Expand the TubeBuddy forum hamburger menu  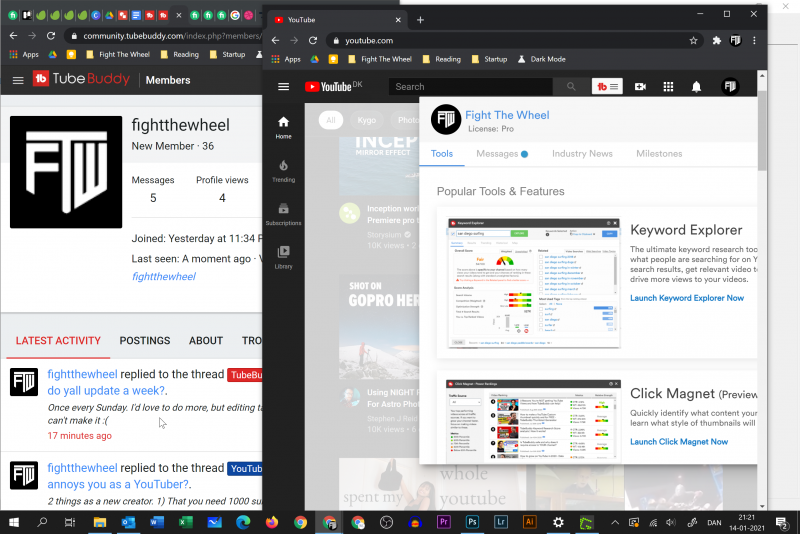[18, 80]
